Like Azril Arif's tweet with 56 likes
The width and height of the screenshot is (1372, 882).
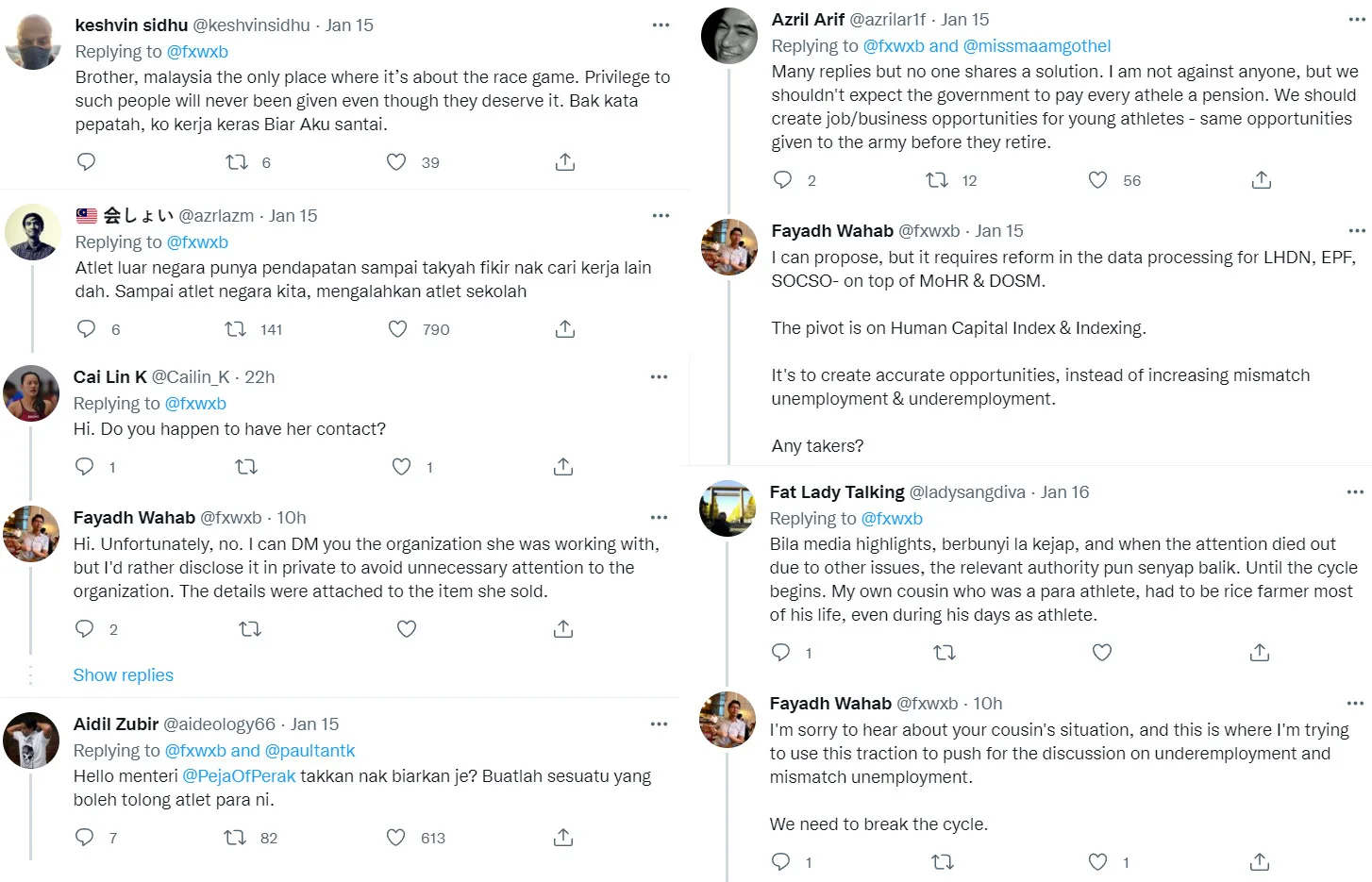tap(1097, 180)
